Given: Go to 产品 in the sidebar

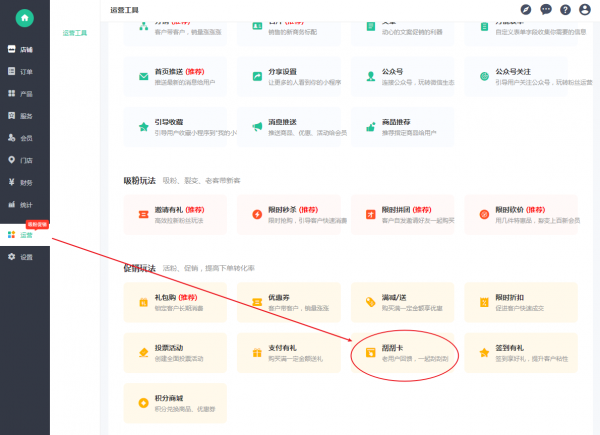Looking at the screenshot, I should [25, 94].
